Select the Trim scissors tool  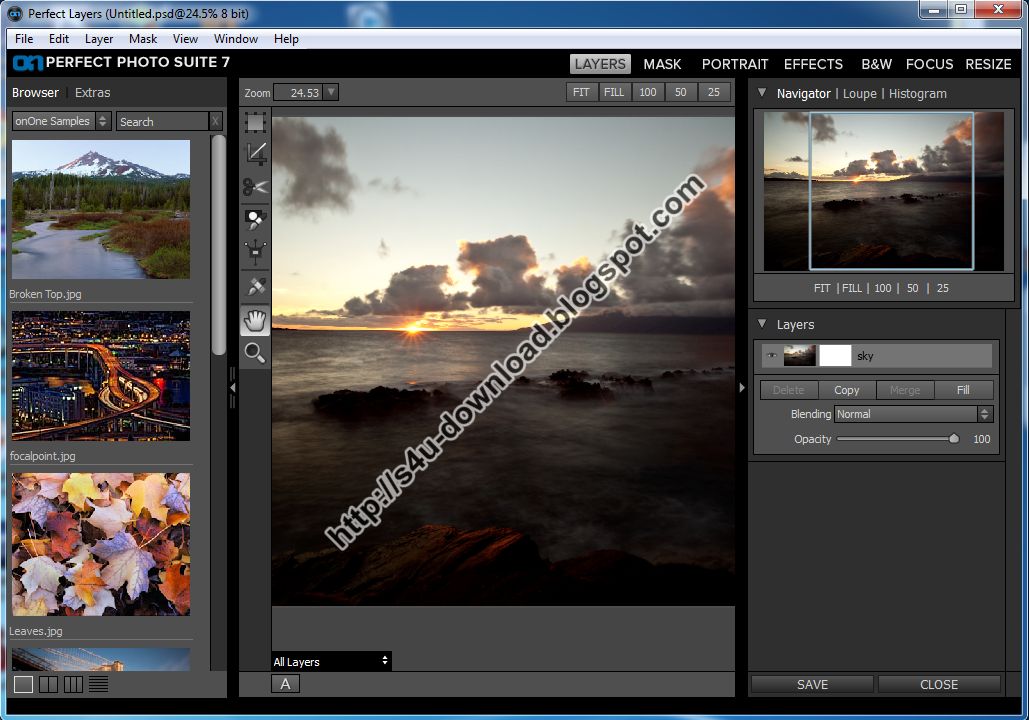click(x=255, y=187)
